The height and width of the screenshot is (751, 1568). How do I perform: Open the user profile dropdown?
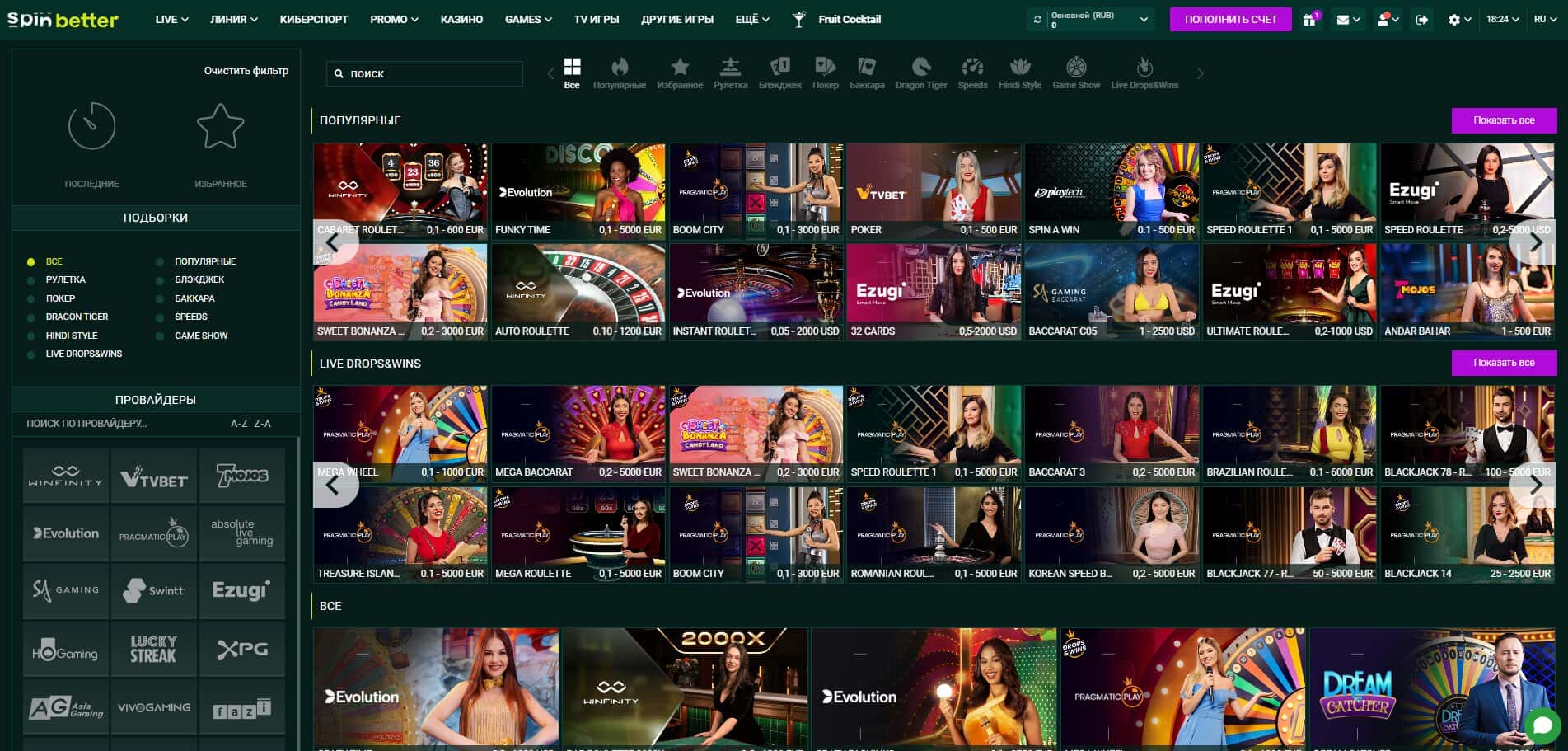(x=1388, y=19)
